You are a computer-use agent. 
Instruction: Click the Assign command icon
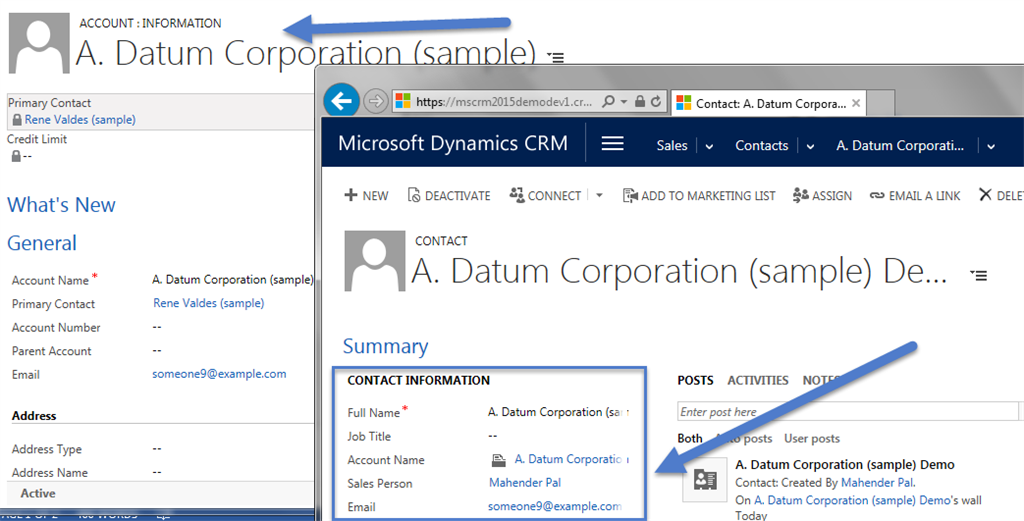801,196
